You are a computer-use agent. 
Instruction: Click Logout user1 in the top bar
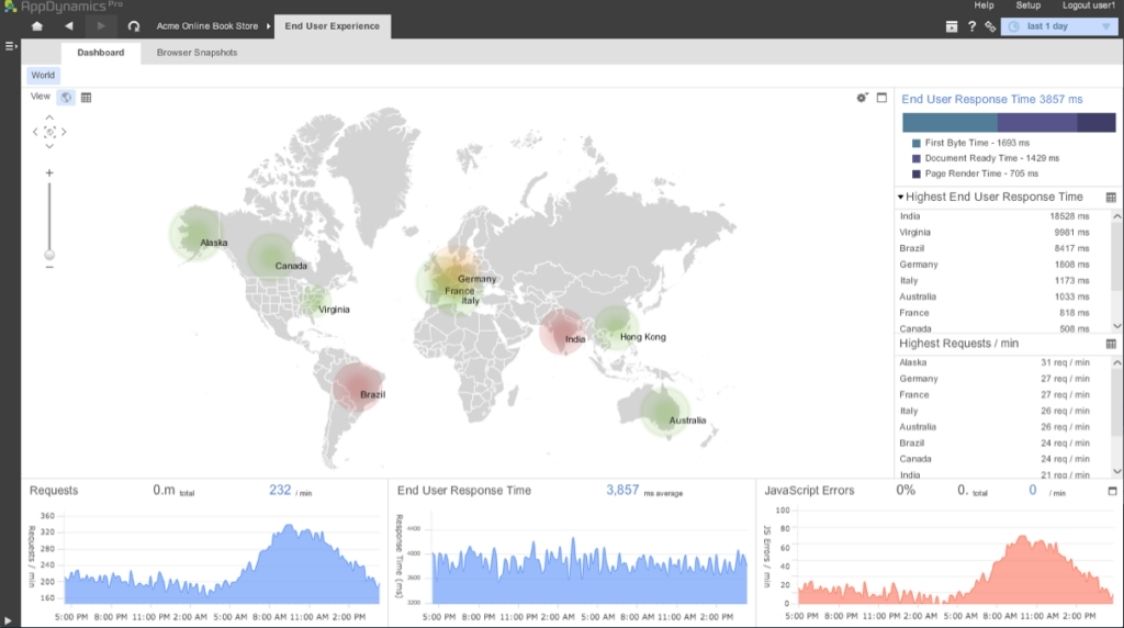point(1090,5)
